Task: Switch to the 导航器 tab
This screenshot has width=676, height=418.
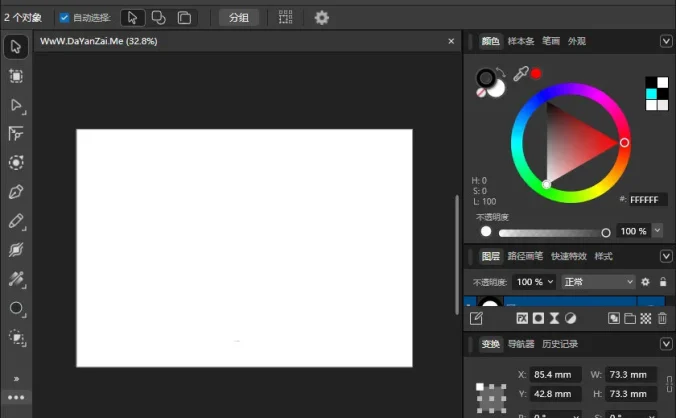Action: click(521, 344)
